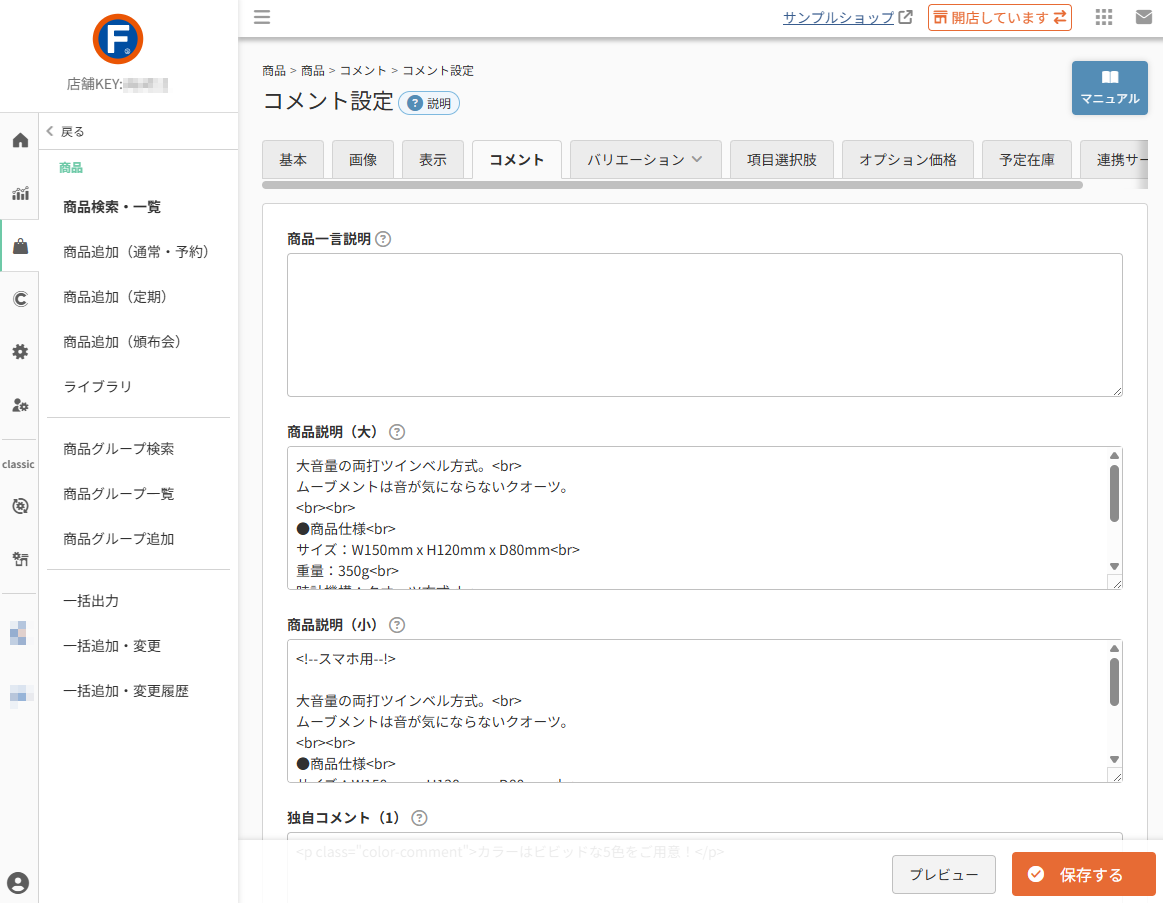Screen dimensions: 1163x903
Task: Open ライブラリ menu item
Action: tap(97, 387)
